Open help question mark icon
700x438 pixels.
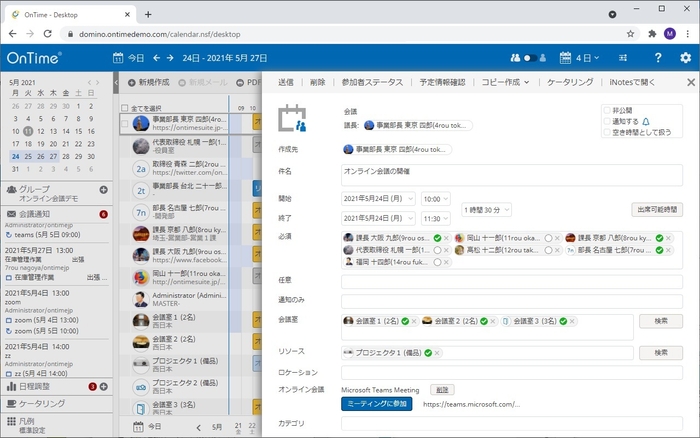[658, 58]
